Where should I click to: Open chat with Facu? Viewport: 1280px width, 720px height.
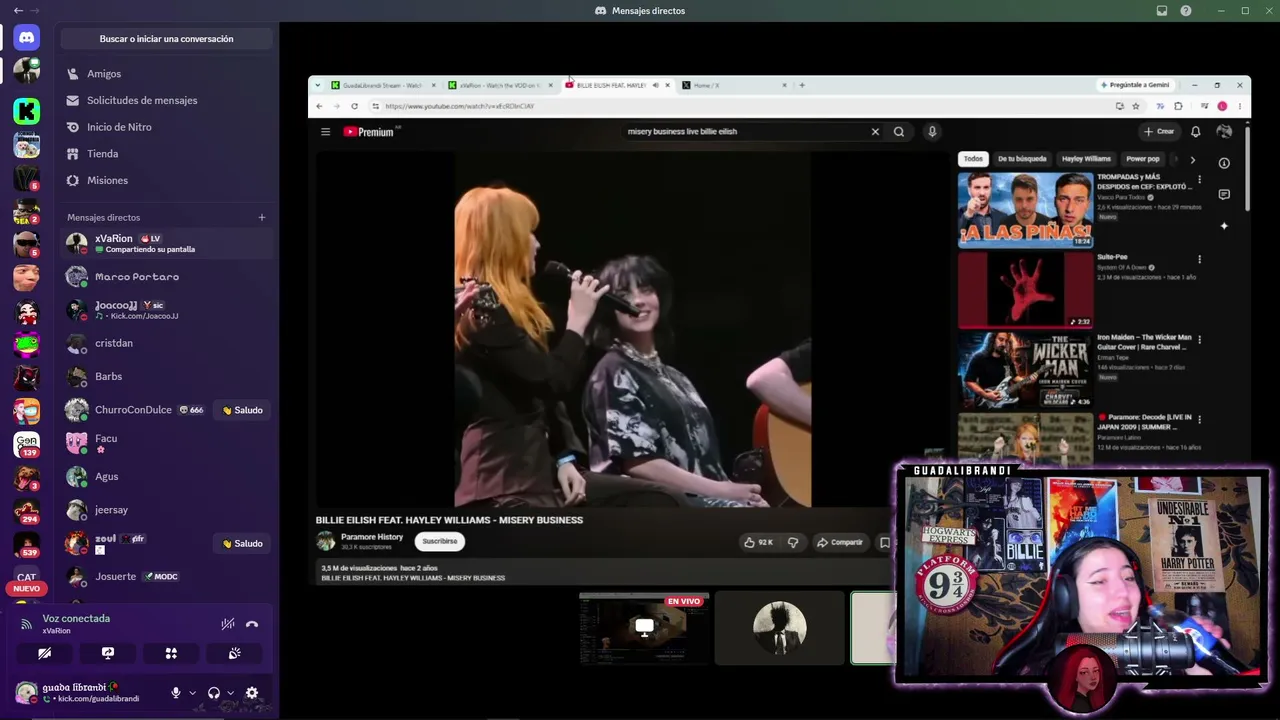(x=166, y=443)
